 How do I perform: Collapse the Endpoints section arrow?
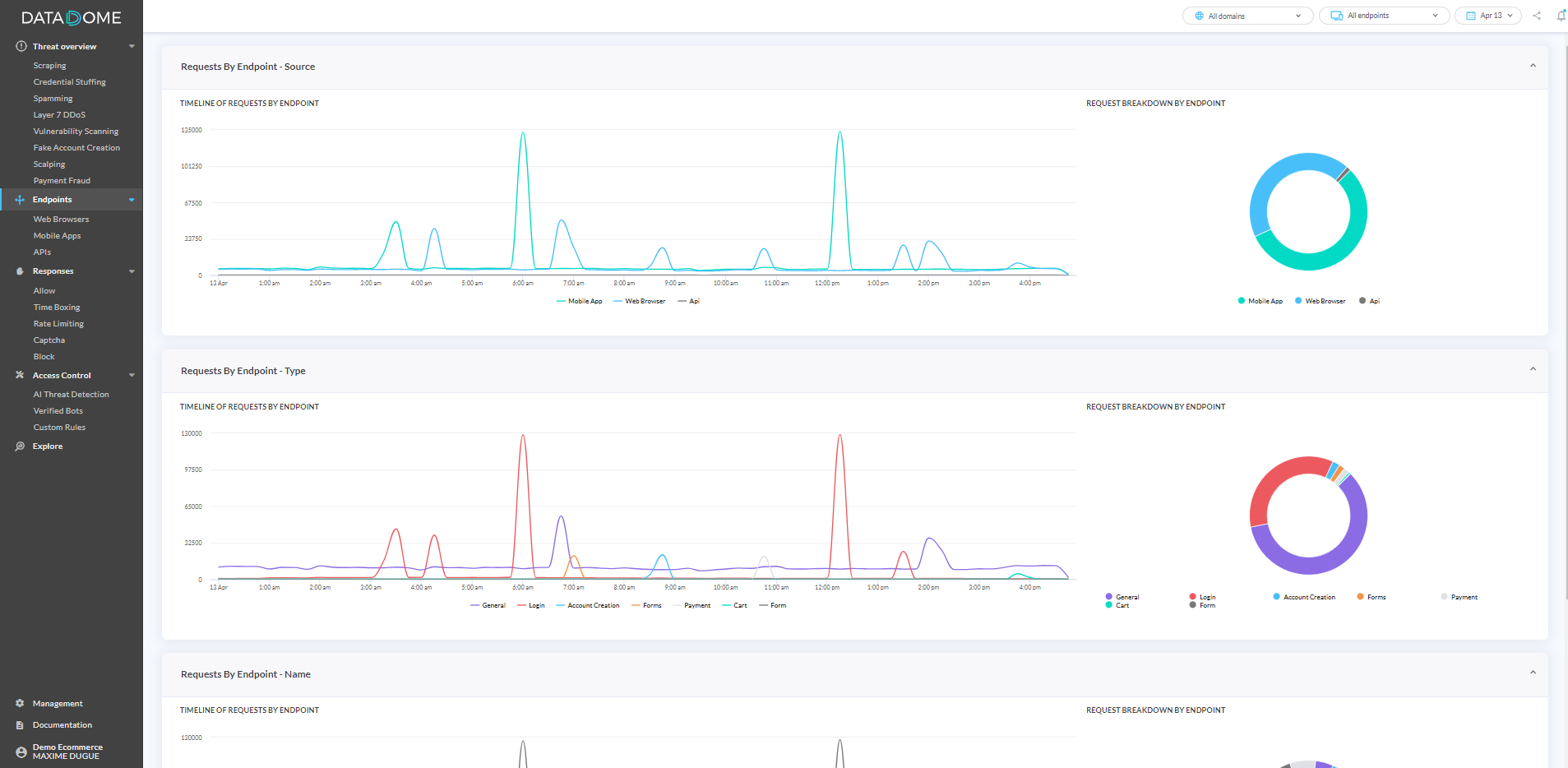coord(132,200)
